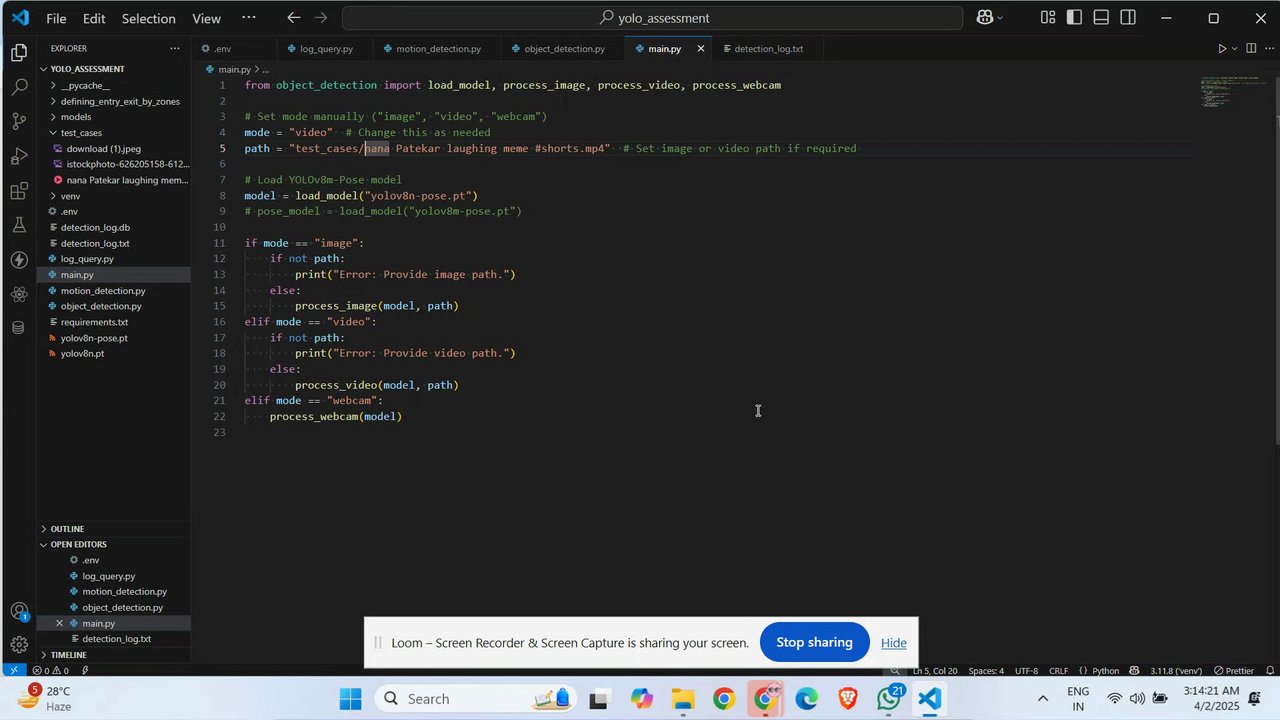The width and height of the screenshot is (1280, 720).
Task: Expand the models folder
Action: coord(76,117)
